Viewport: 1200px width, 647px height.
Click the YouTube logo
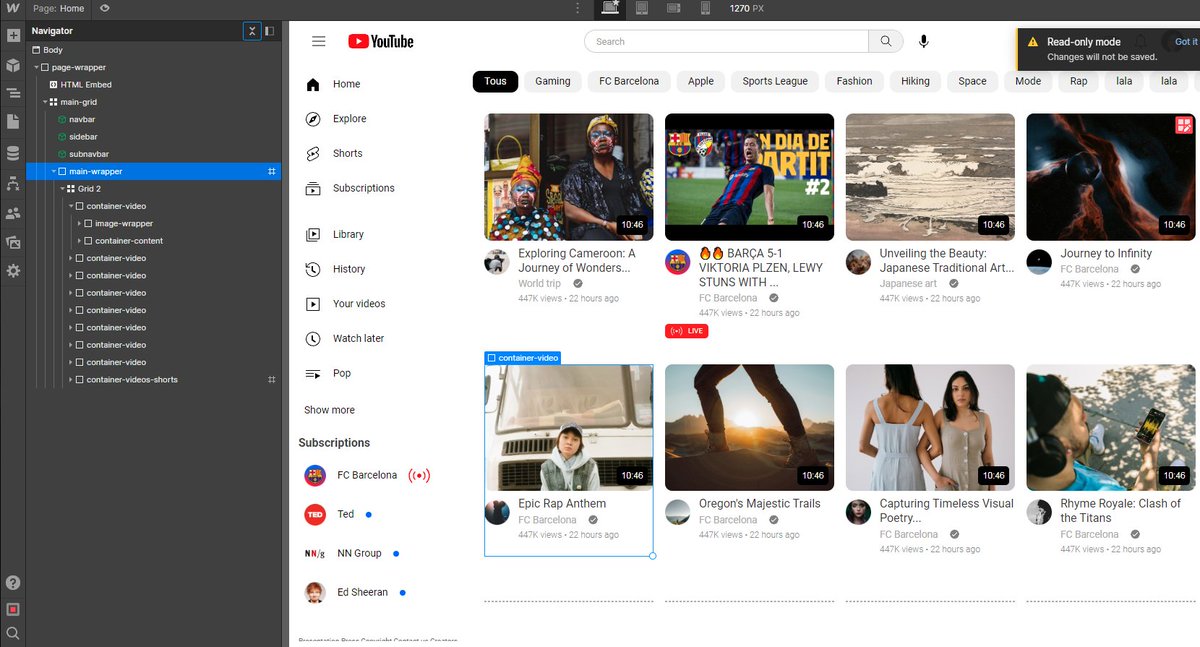coord(381,41)
